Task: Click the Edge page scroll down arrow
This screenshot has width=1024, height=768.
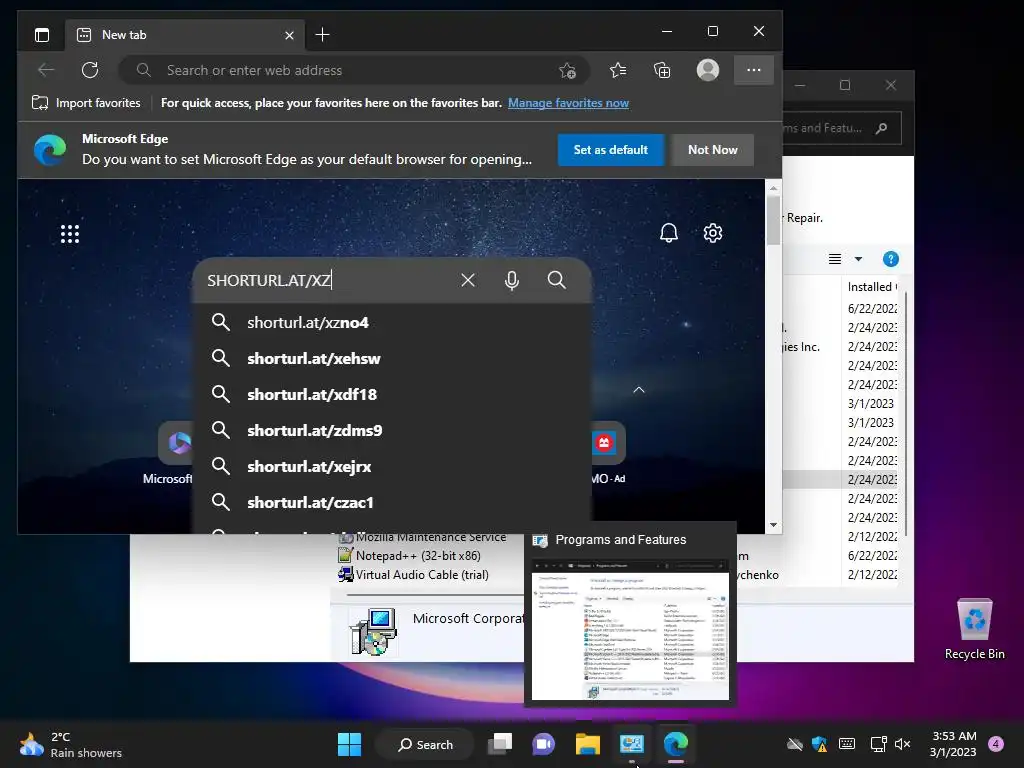Action: tap(773, 525)
